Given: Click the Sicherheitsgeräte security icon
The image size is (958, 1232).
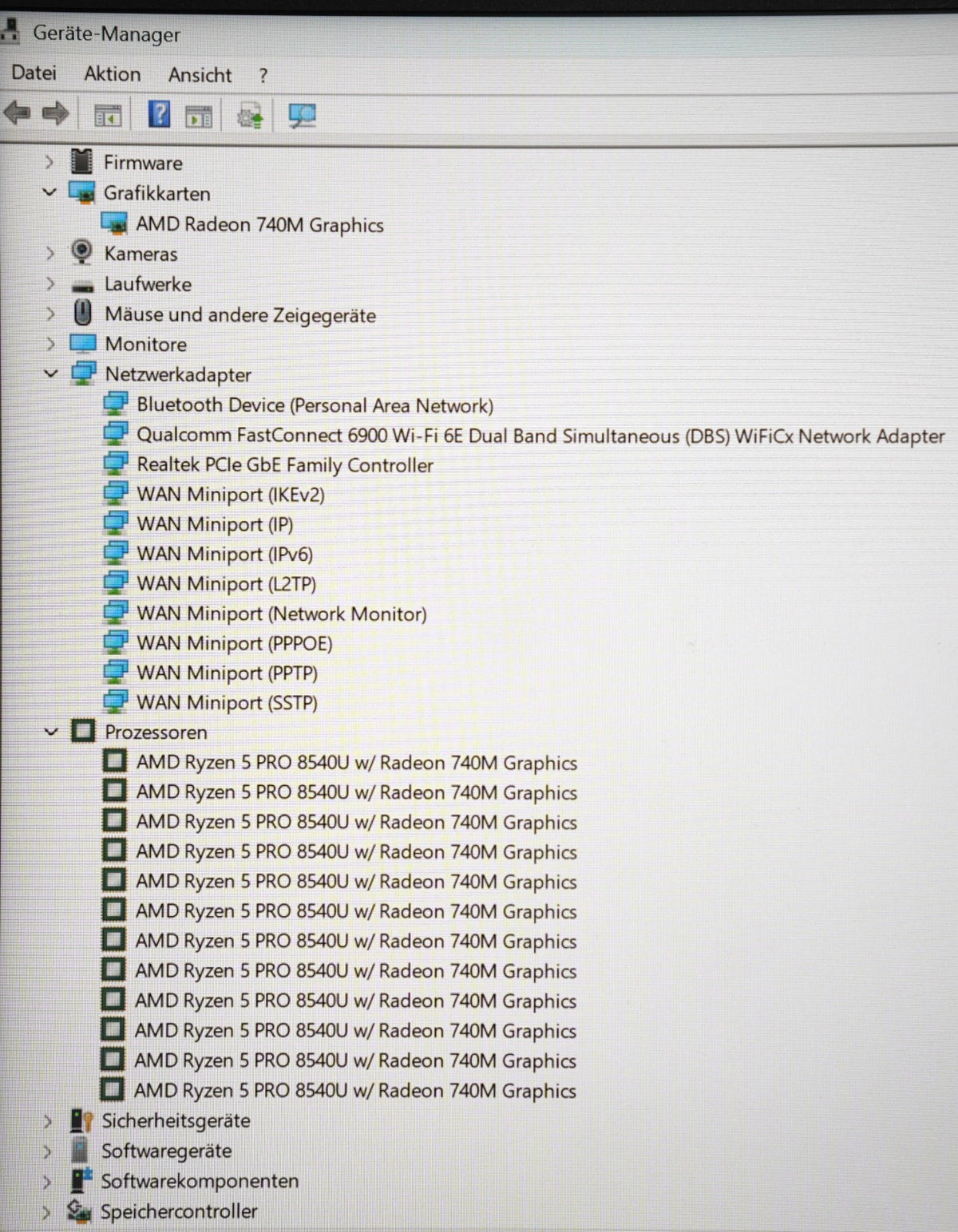Looking at the screenshot, I should (x=81, y=1121).
